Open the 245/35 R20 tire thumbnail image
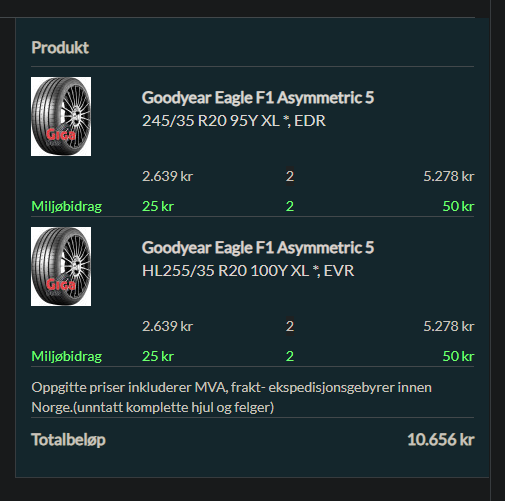Screen dimensions: 505x501 click(61, 116)
